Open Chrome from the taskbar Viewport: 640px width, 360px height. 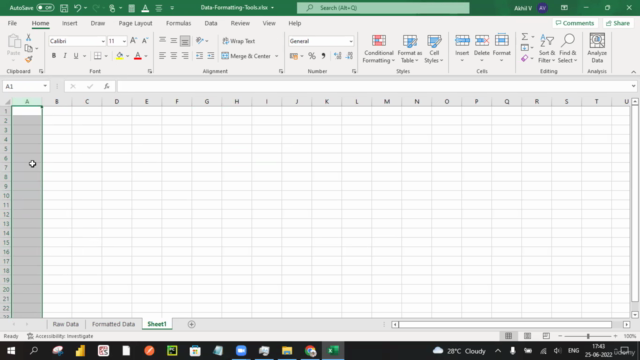coord(310,351)
